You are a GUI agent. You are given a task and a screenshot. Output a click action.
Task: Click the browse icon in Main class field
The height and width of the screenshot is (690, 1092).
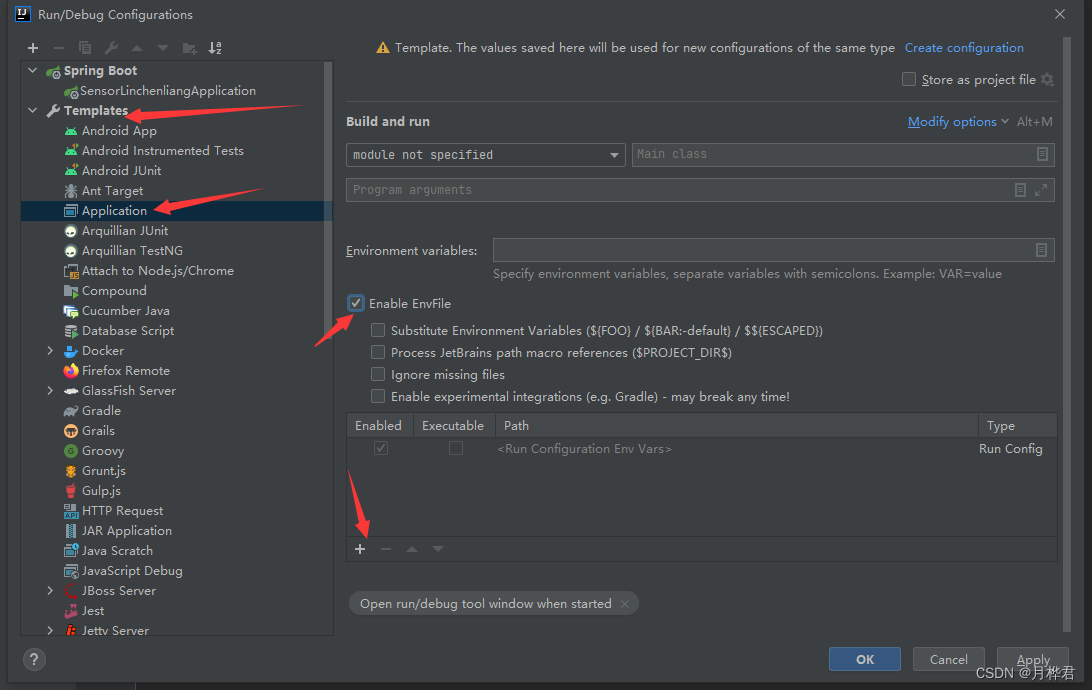pyautogui.click(x=1042, y=155)
